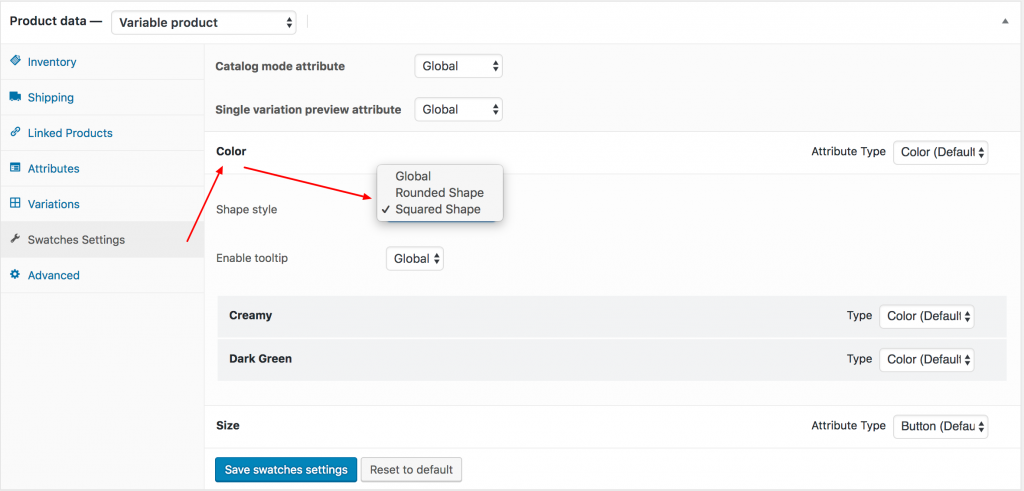Open Catalog mode attribute dropdown
Screen dimensions: 1024x491
click(x=458, y=67)
